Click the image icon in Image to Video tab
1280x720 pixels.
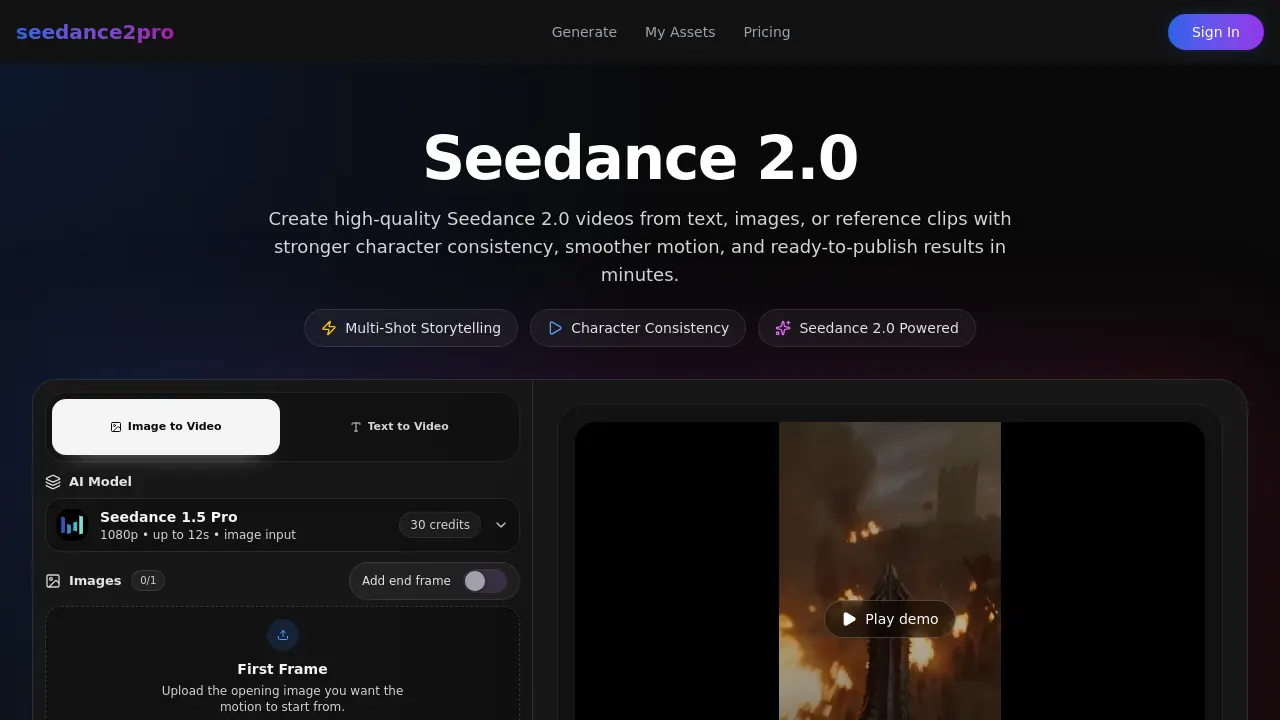coord(116,427)
